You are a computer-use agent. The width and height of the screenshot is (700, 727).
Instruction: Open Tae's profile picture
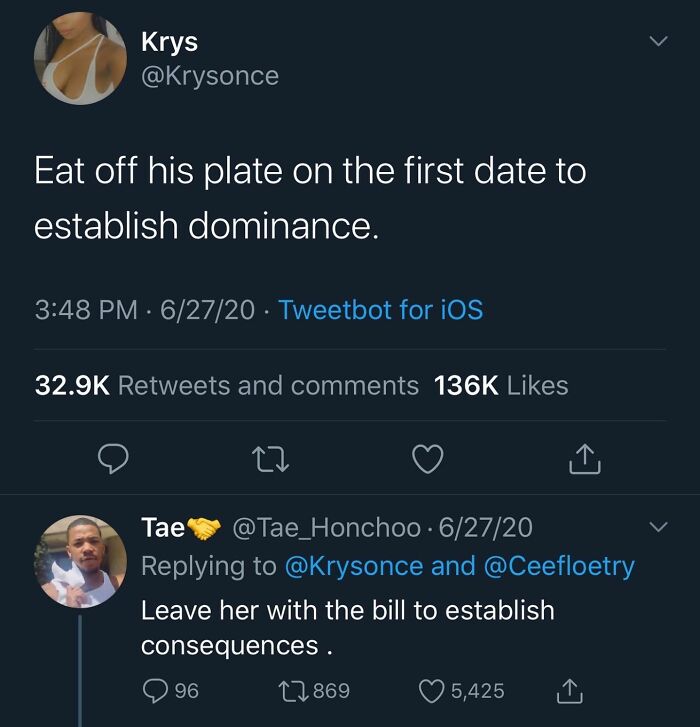(80, 561)
